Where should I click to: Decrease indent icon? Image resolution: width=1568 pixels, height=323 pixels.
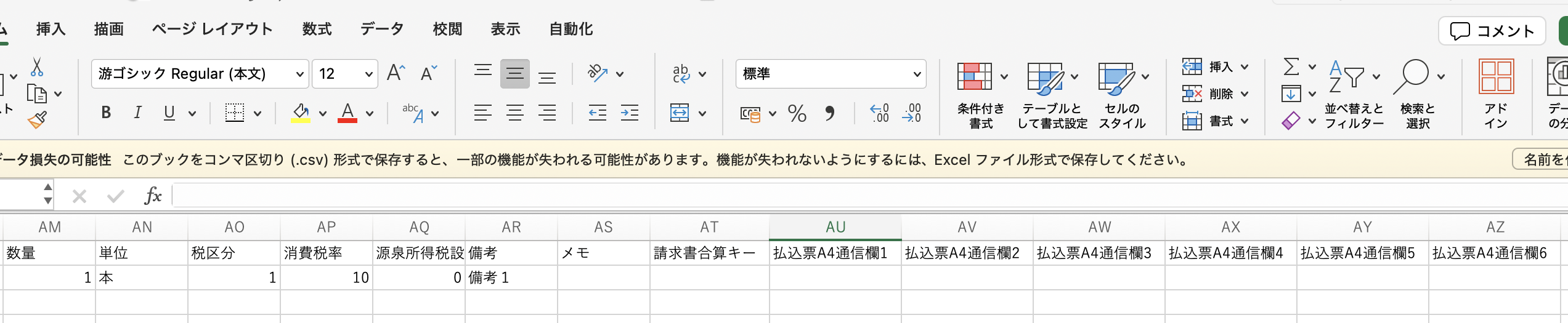coord(598,113)
